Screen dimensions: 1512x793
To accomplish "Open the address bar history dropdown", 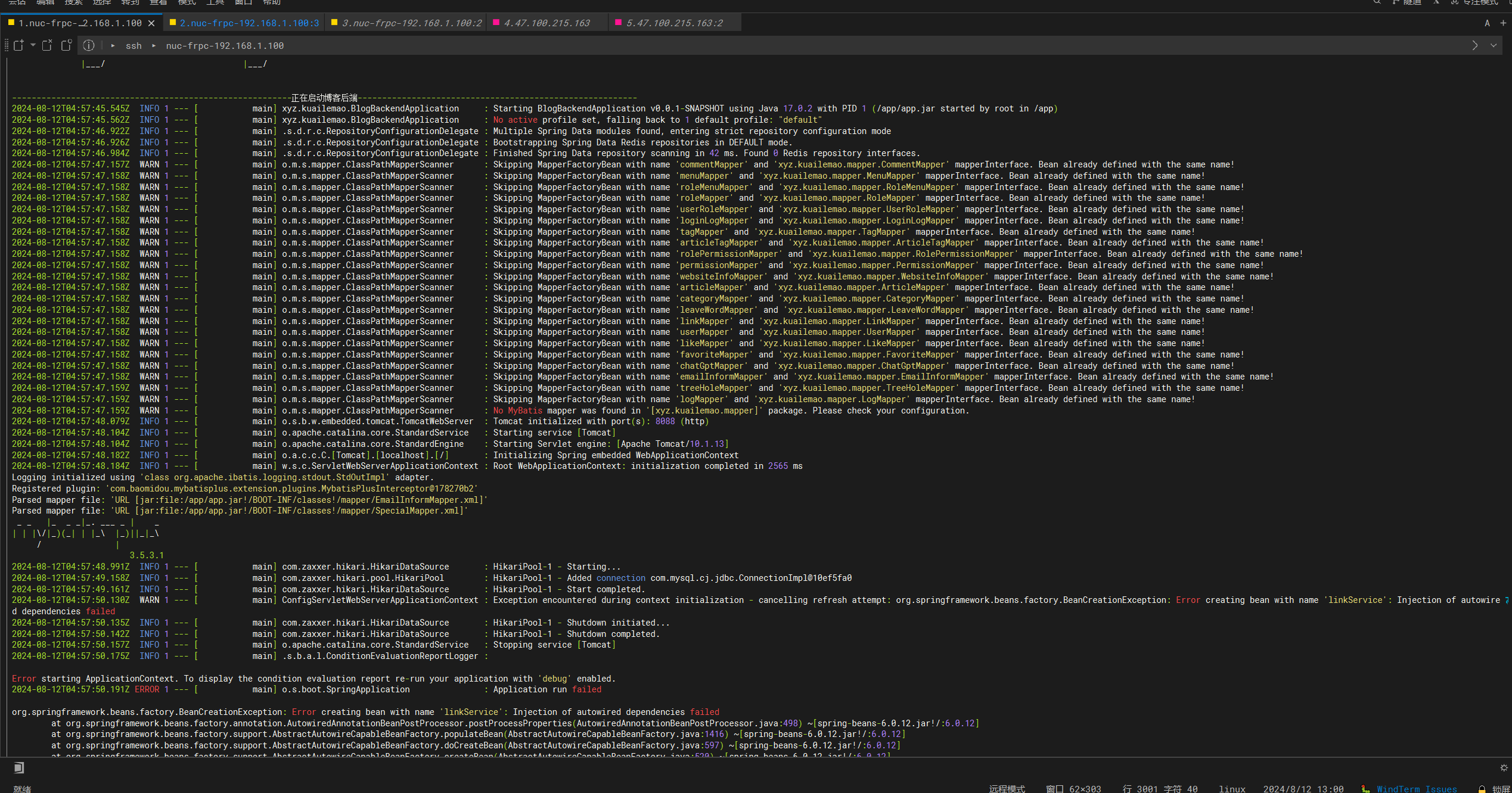I will (x=1494, y=45).
